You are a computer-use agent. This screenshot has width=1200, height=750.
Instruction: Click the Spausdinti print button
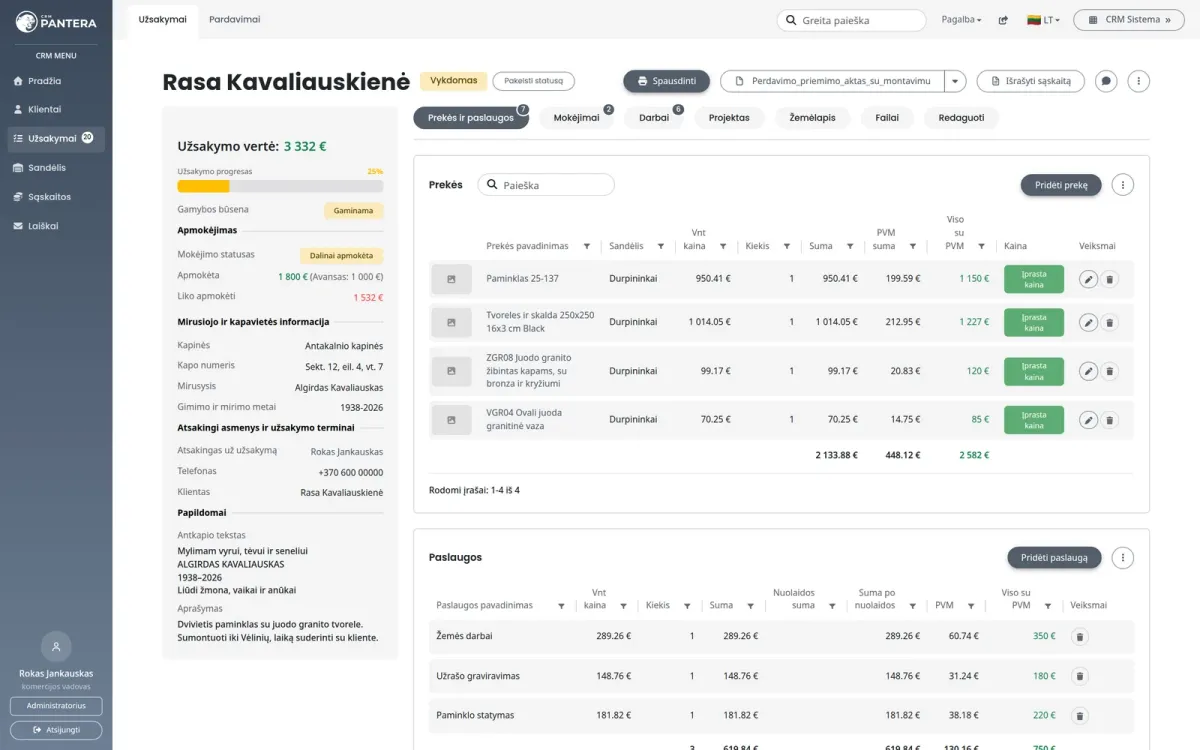coord(667,81)
